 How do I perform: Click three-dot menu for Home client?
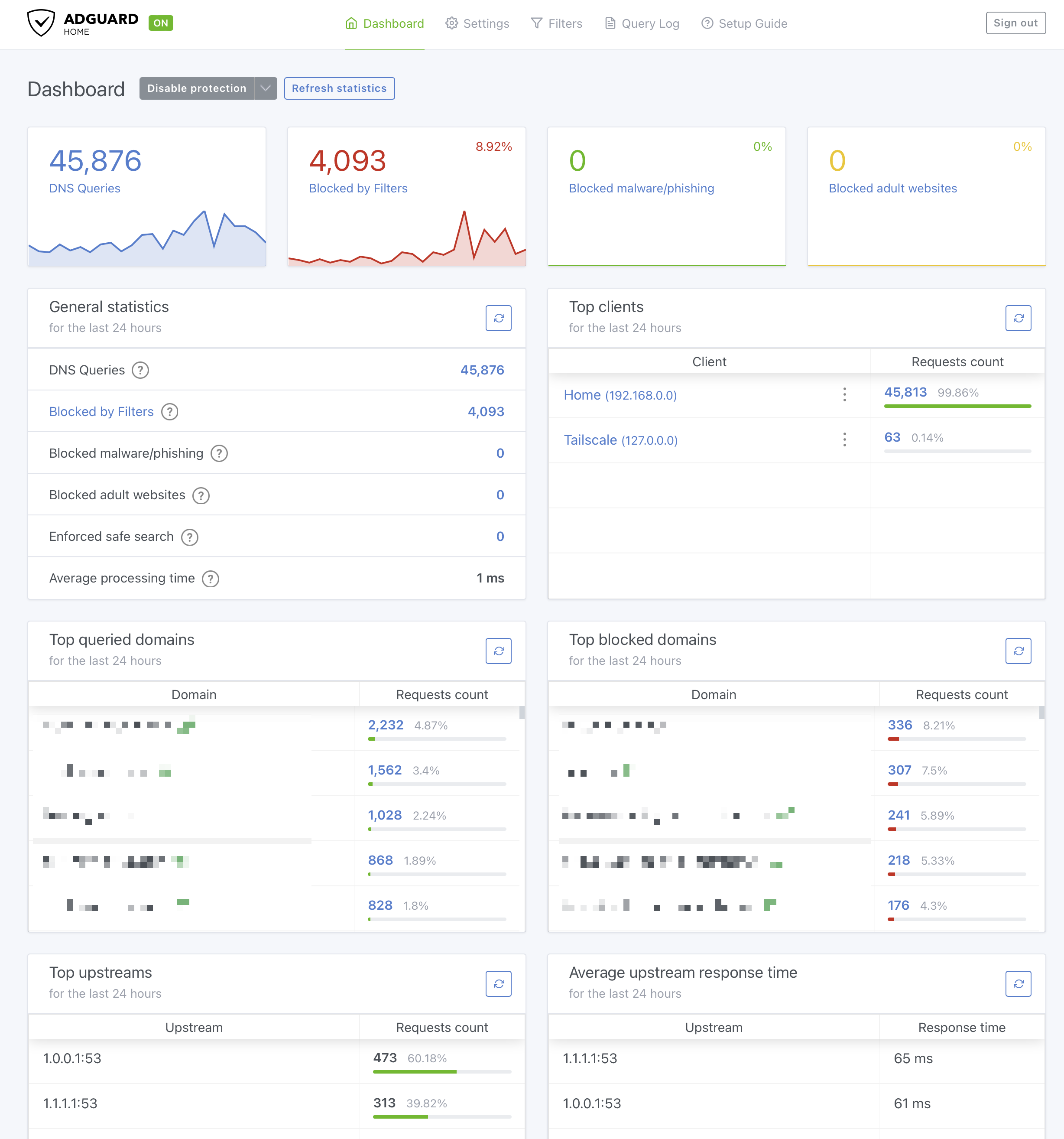point(845,395)
